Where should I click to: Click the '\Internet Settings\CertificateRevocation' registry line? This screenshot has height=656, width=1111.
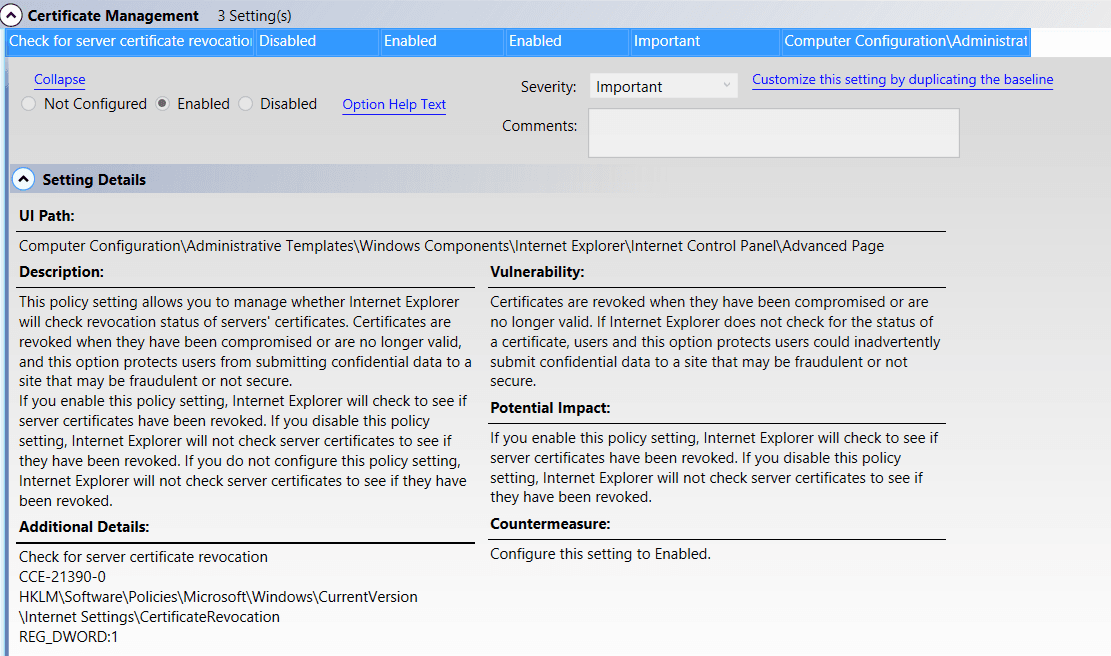tap(150, 617)
